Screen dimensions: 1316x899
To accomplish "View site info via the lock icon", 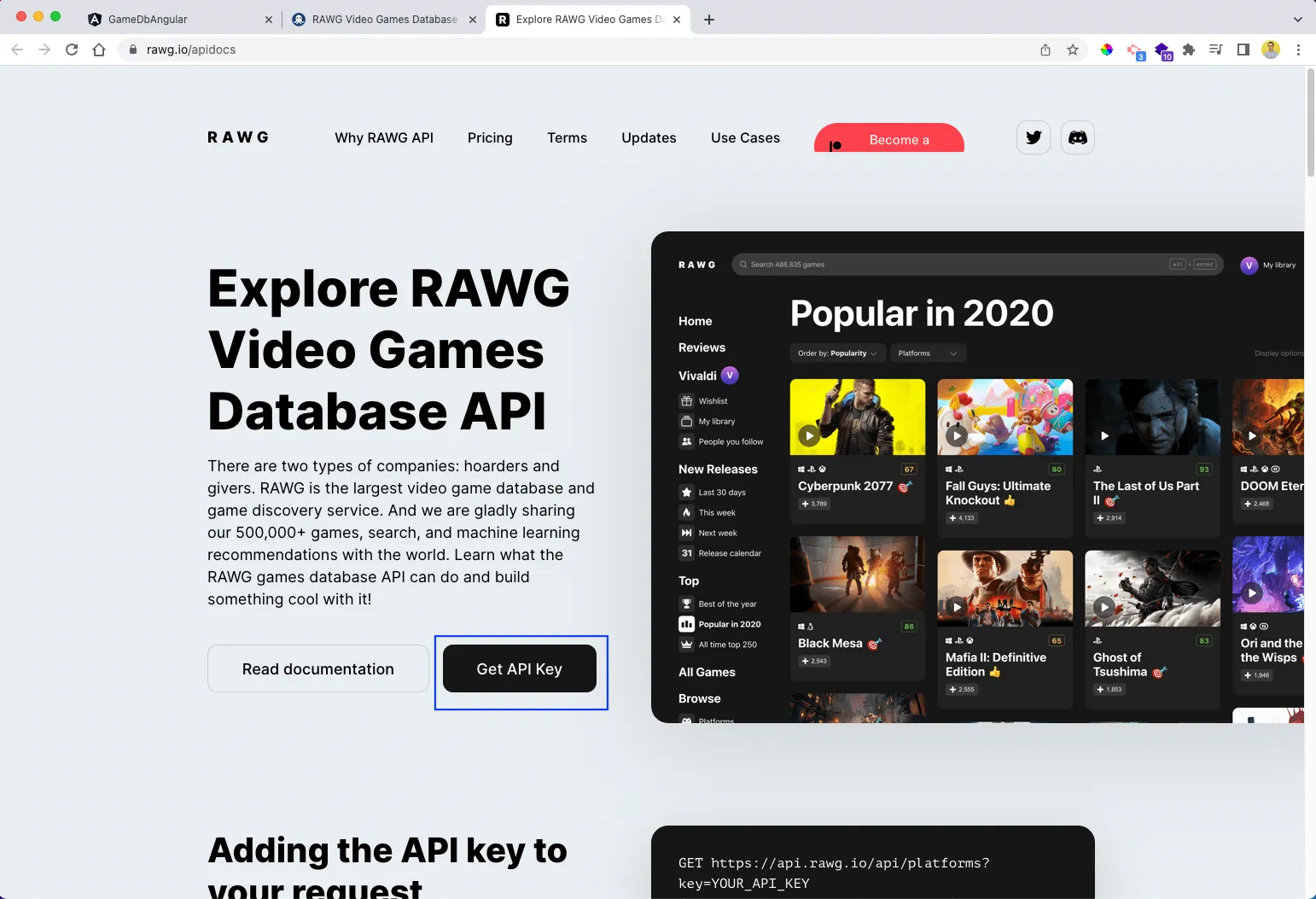I will point(132,50).
